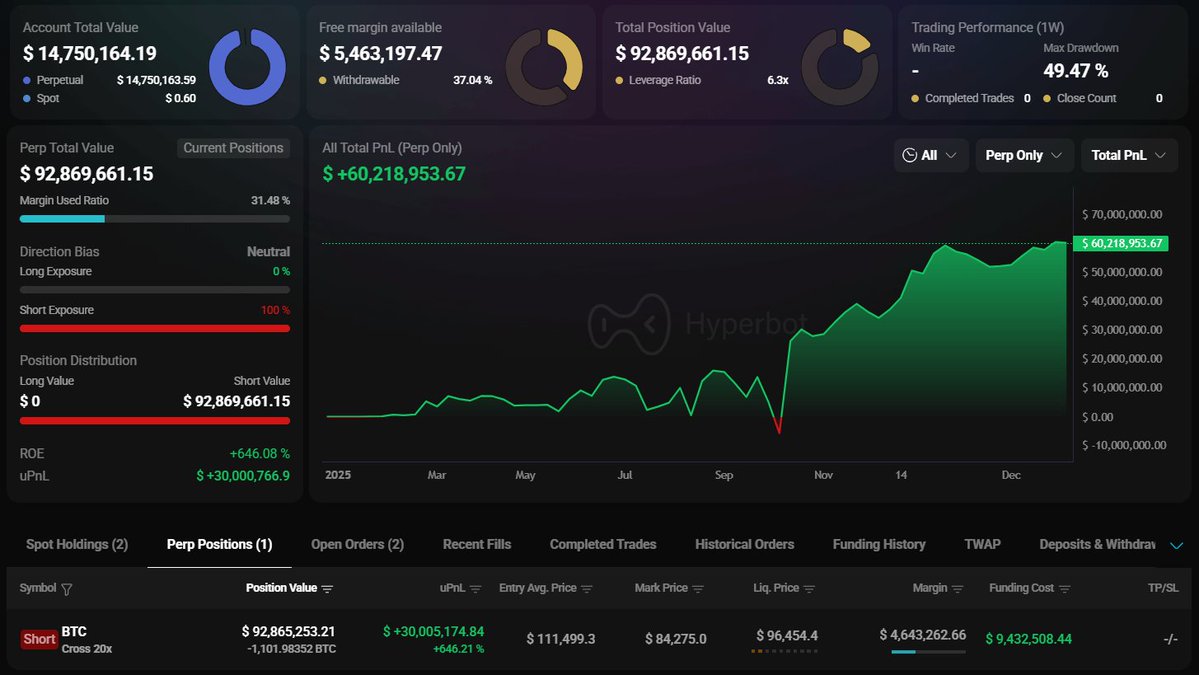This screenshot has height=675, width=1199.
Task: Click the position value $92,865,253.21
Action: (x=288, y=631)
